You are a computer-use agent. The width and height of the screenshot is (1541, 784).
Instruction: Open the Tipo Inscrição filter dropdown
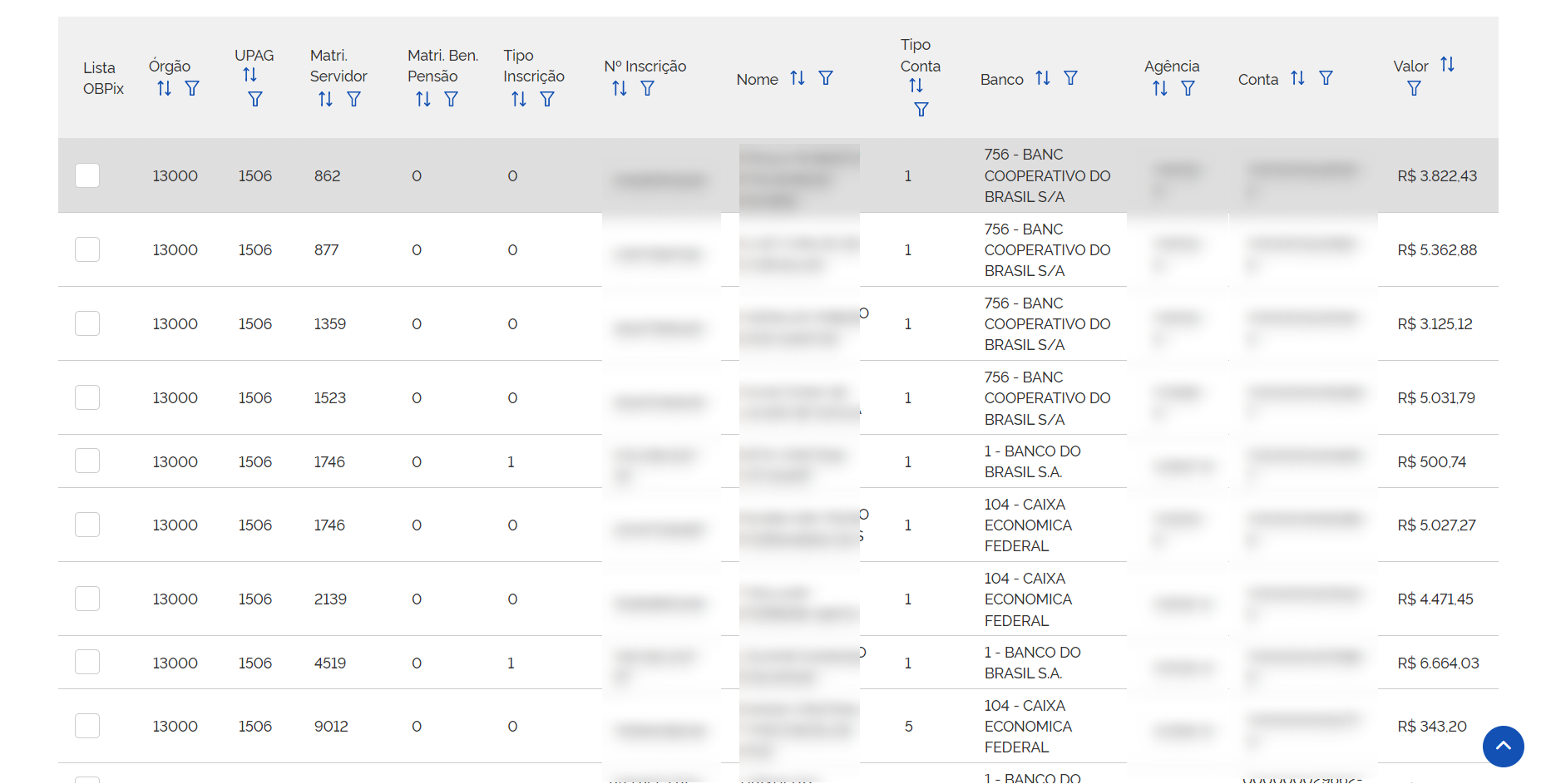pos(547,99)
